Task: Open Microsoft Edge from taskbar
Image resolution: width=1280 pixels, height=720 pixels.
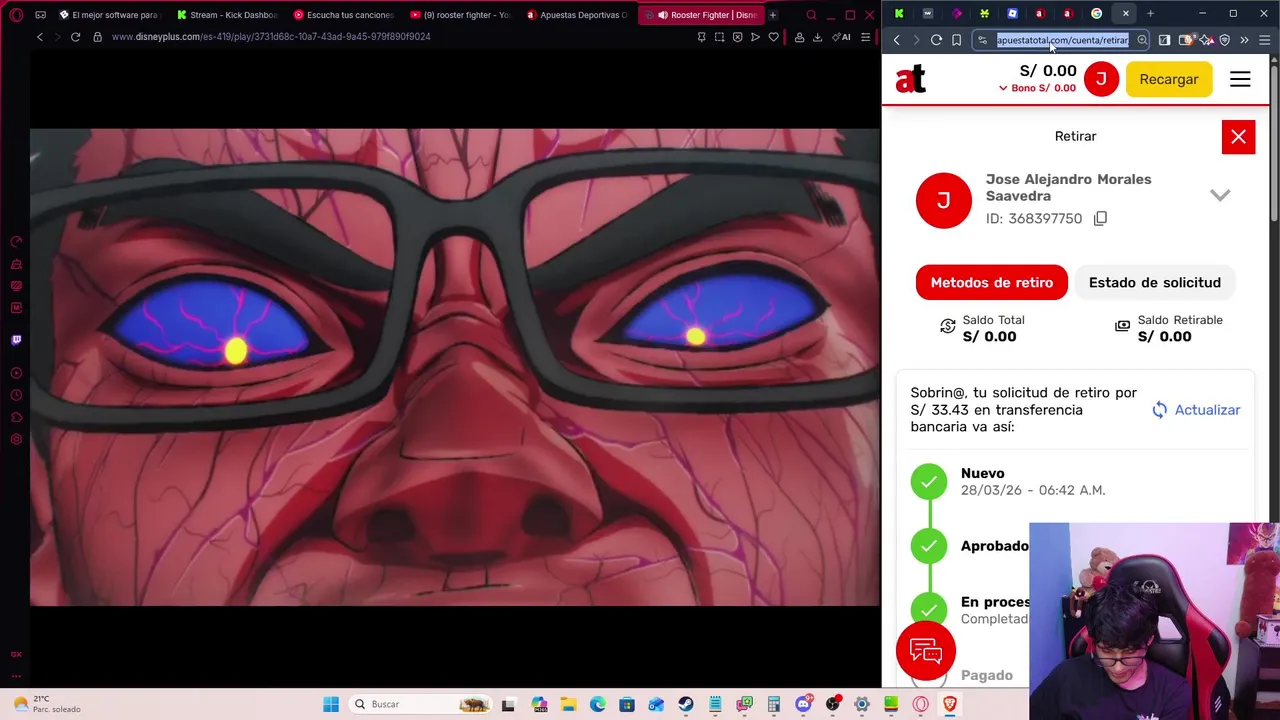Action: coord(597,704)
